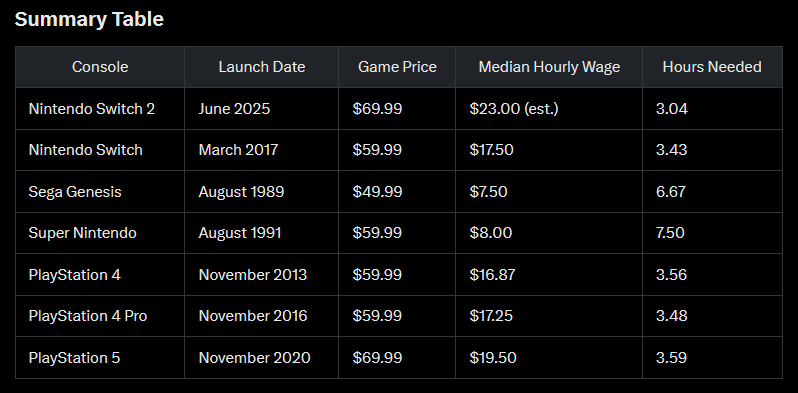
Task: Click the Summary Table heading
Action: 89,19
